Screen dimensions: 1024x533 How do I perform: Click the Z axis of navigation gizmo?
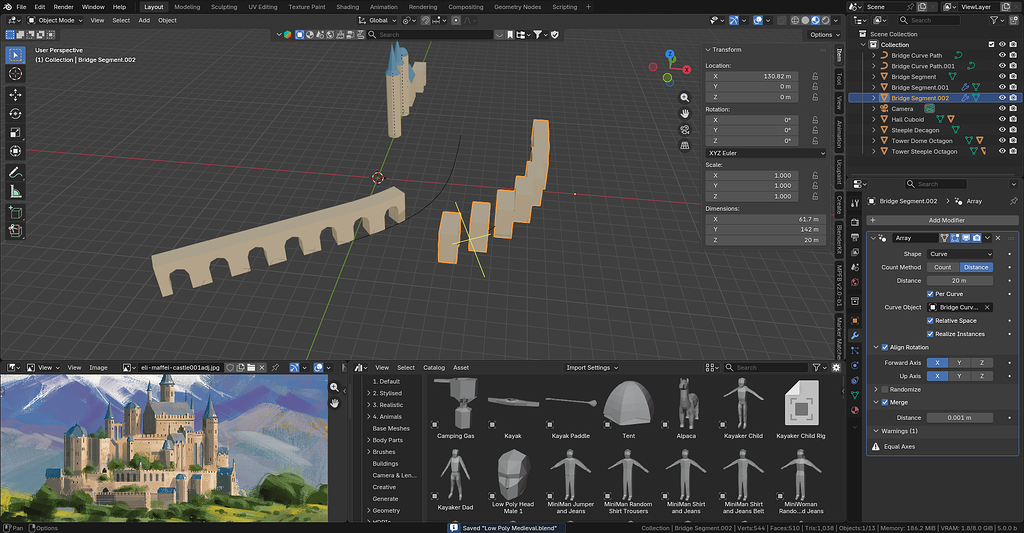(x=669, y=54)
